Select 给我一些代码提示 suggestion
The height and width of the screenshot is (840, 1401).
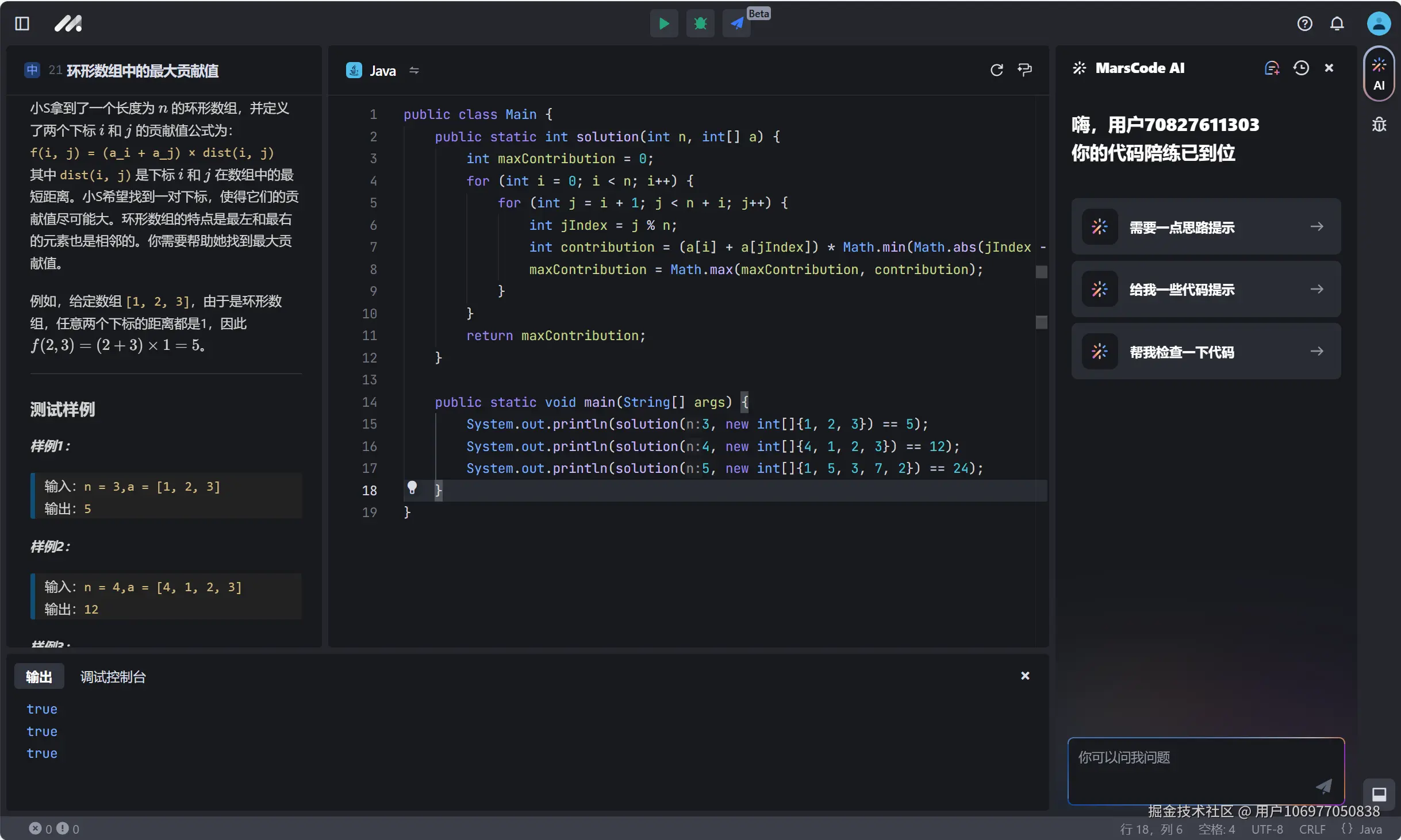click(1206, 289)
